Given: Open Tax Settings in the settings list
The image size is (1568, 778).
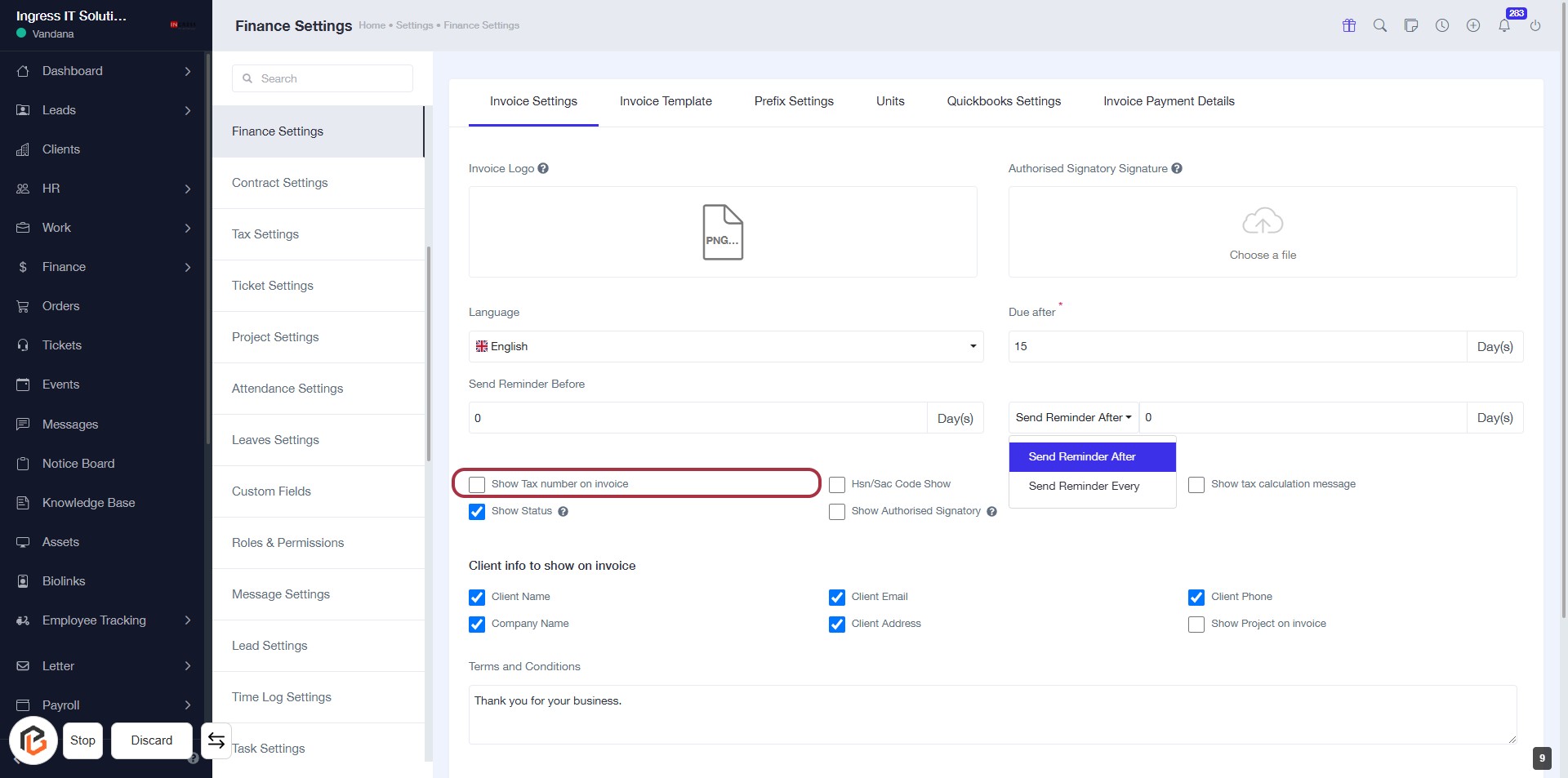Looking at the screenshot, I should point(265,234).
